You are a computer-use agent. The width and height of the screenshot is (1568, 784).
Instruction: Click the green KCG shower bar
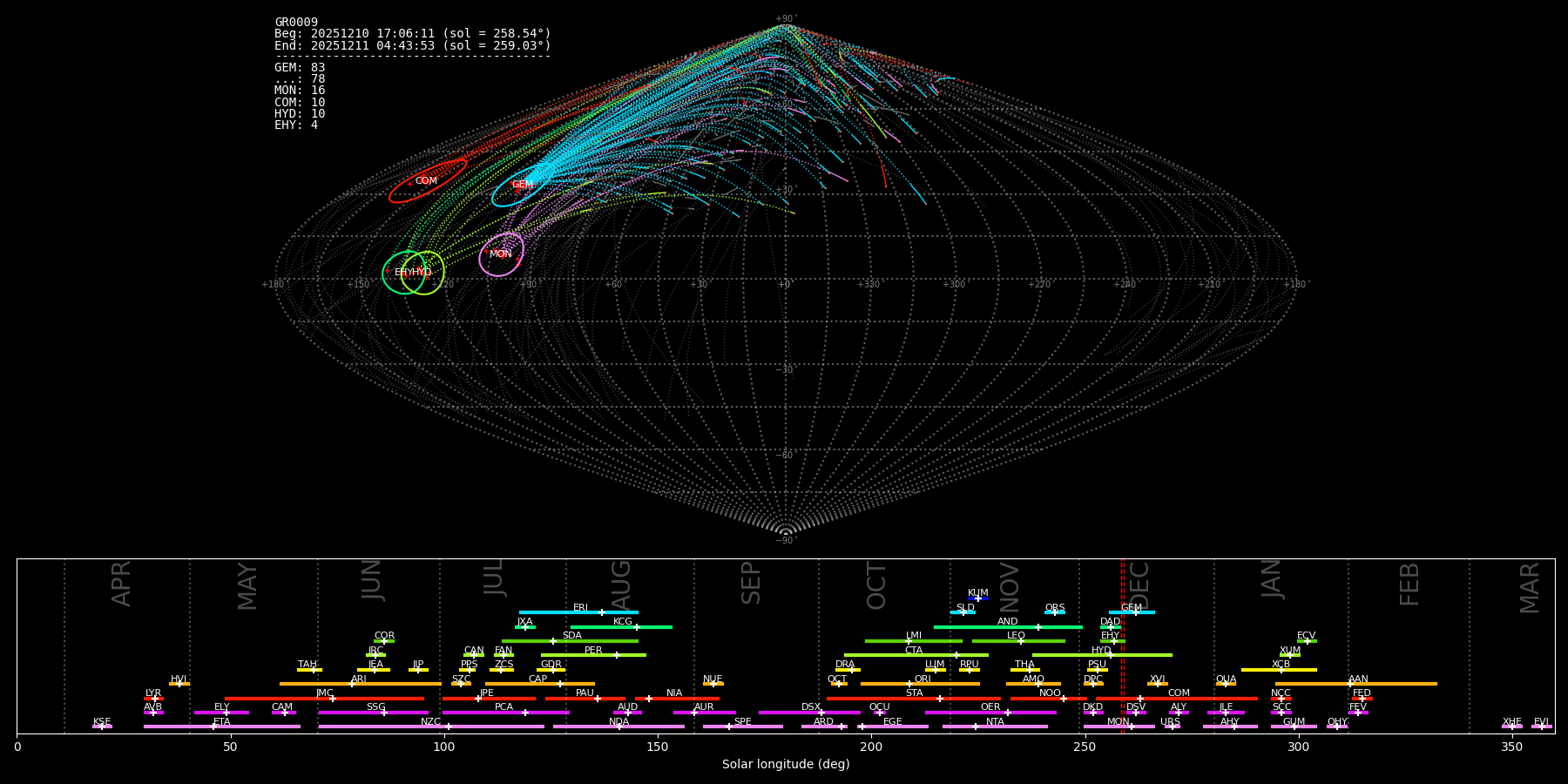click(x=621, y=626)
